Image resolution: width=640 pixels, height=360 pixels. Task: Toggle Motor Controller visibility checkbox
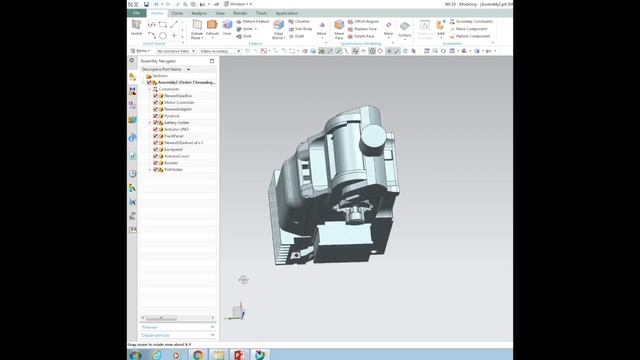[x=155, y=102]
